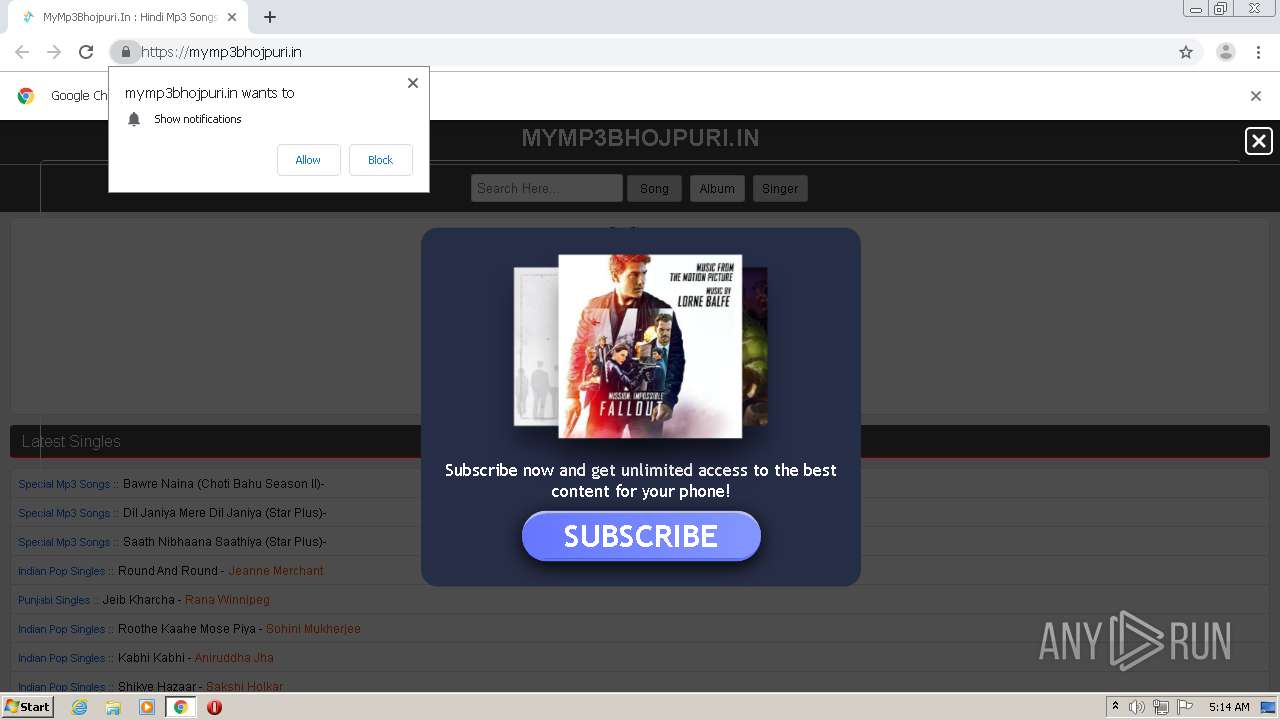This screenshot has height=720, width=1280.
Task: Click the Latest Singles heading
Action: 71,441
